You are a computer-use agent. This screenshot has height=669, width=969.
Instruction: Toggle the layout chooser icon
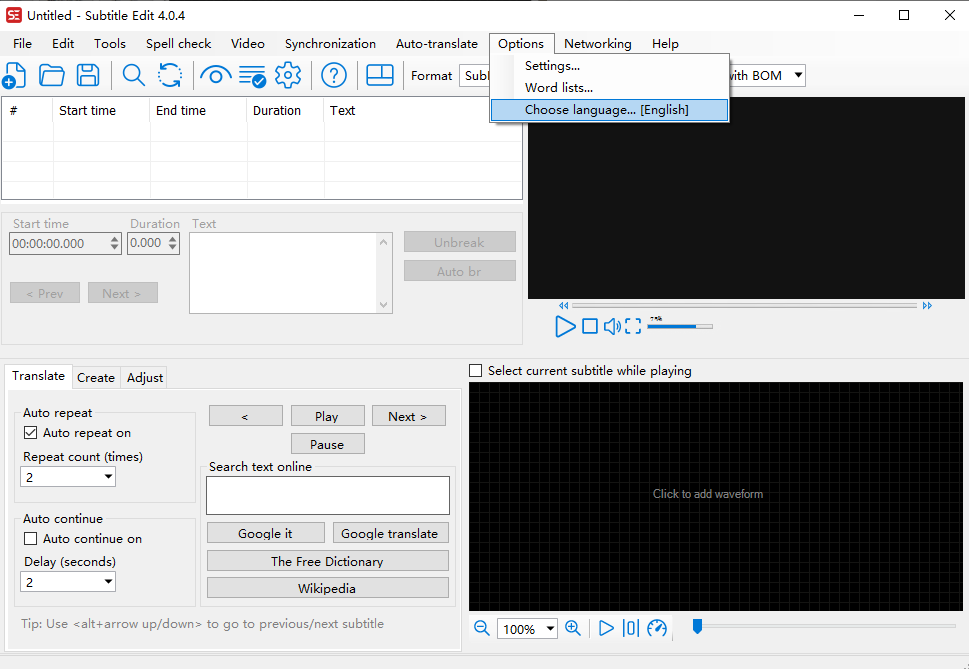coord(380,75)
